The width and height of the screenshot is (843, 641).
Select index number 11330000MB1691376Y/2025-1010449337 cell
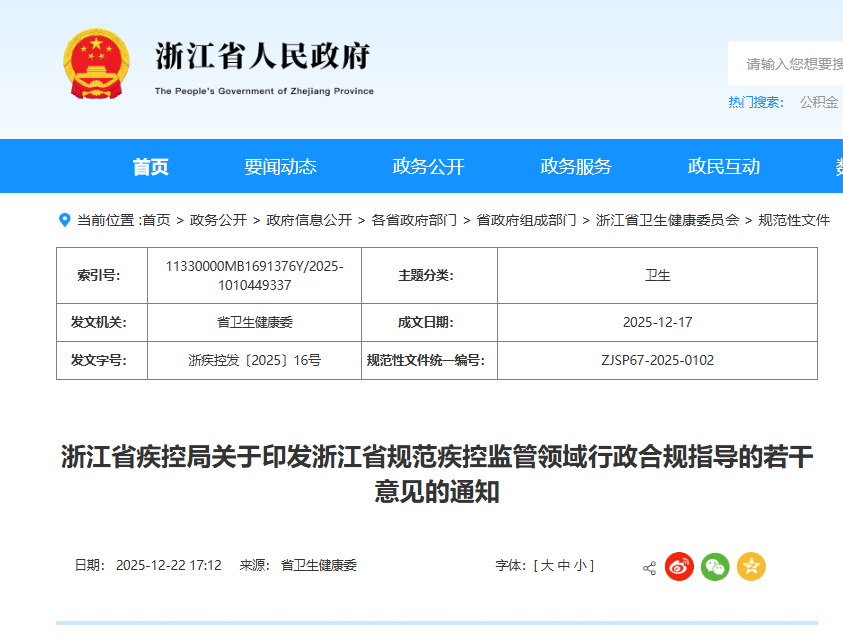(254, 275)
